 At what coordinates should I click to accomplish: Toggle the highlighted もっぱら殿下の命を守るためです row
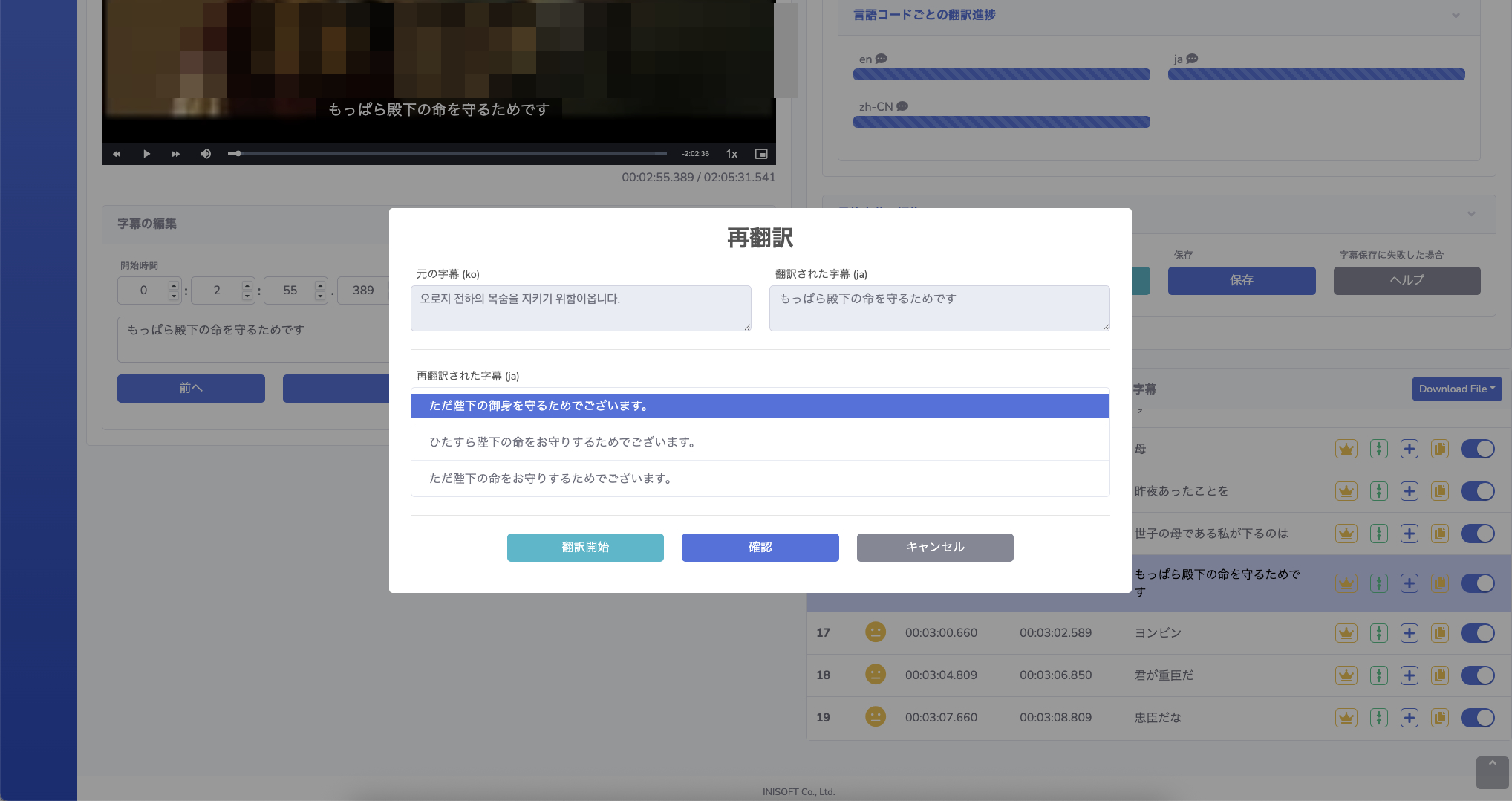click(1477, 583)
